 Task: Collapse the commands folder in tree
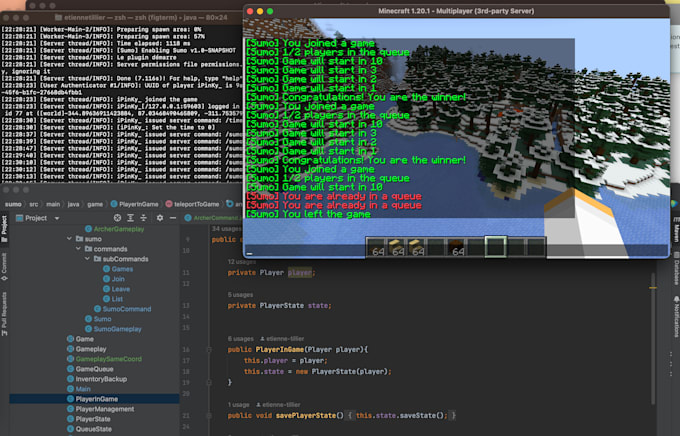[78, 249]
